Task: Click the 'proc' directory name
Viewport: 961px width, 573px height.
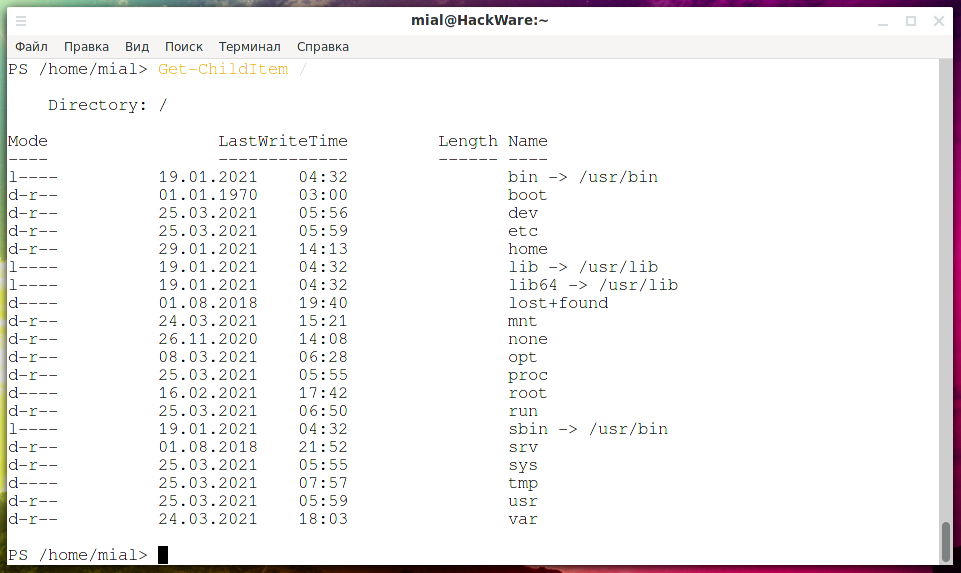Action: pyautogui.click(x=528, y=375)
